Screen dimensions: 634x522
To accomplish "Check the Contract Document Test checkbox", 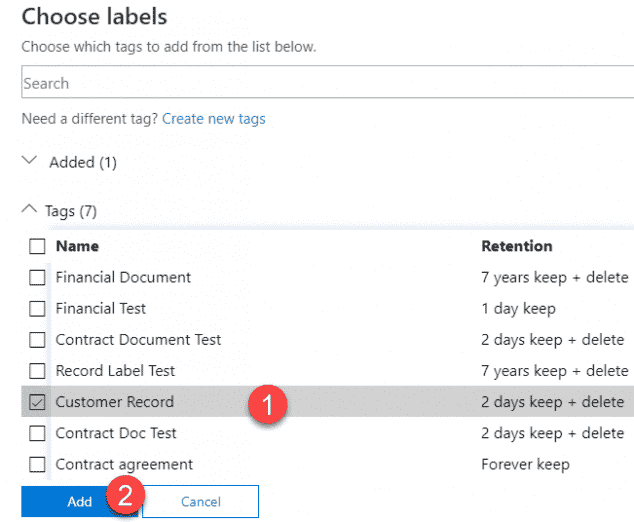I will click(x=37, y=340).
